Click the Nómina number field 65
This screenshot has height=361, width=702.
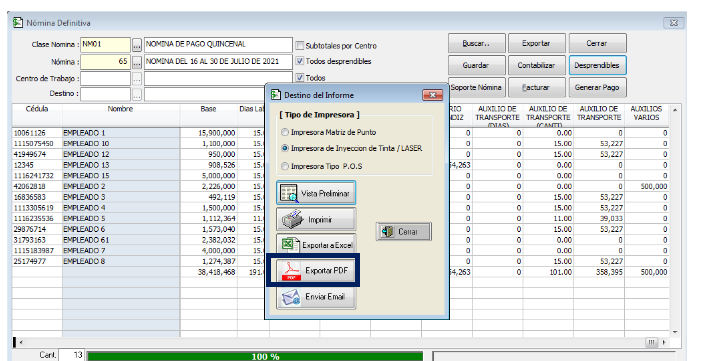click(105, 62)
